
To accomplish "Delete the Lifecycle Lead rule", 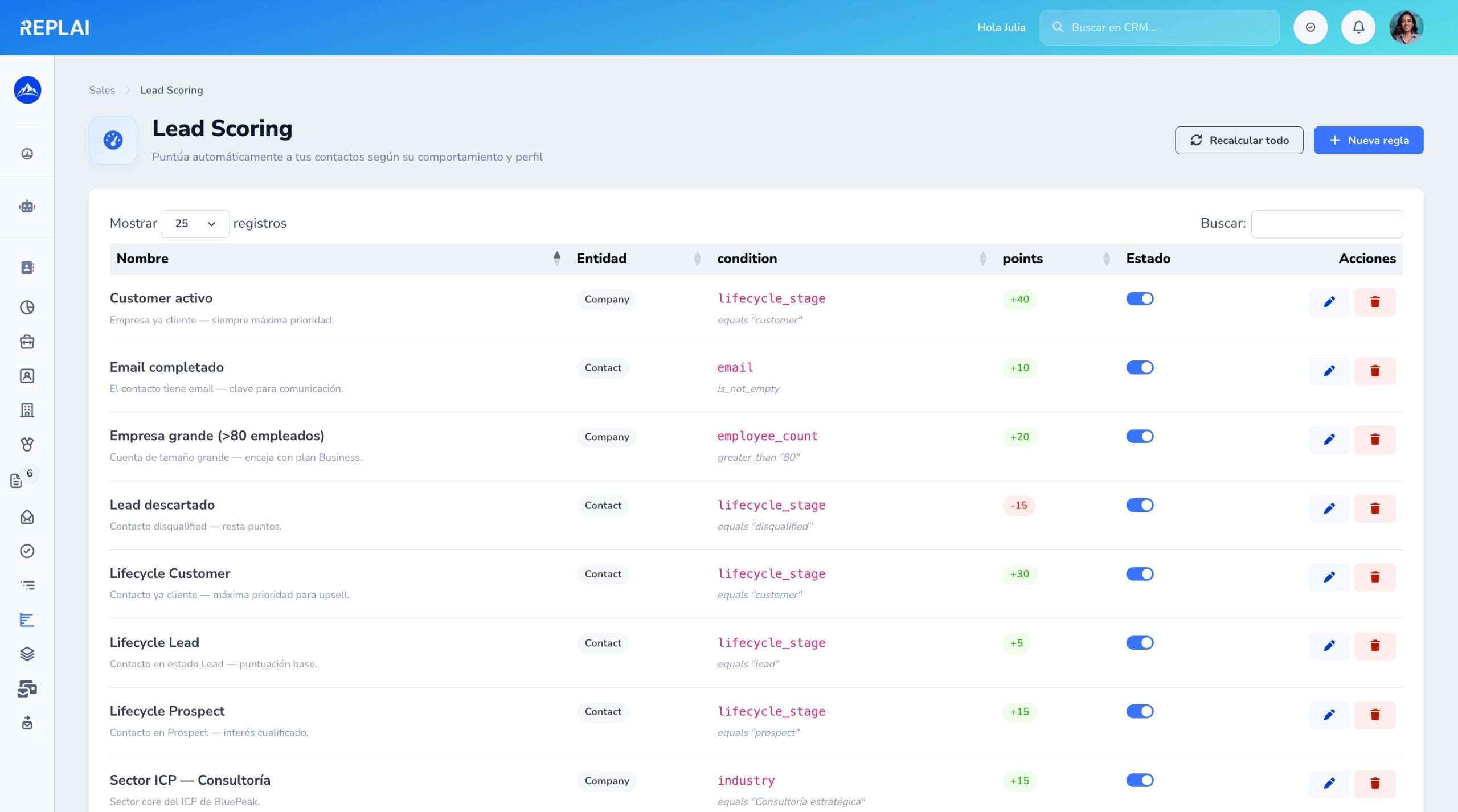I will [x=1375, y=646].
